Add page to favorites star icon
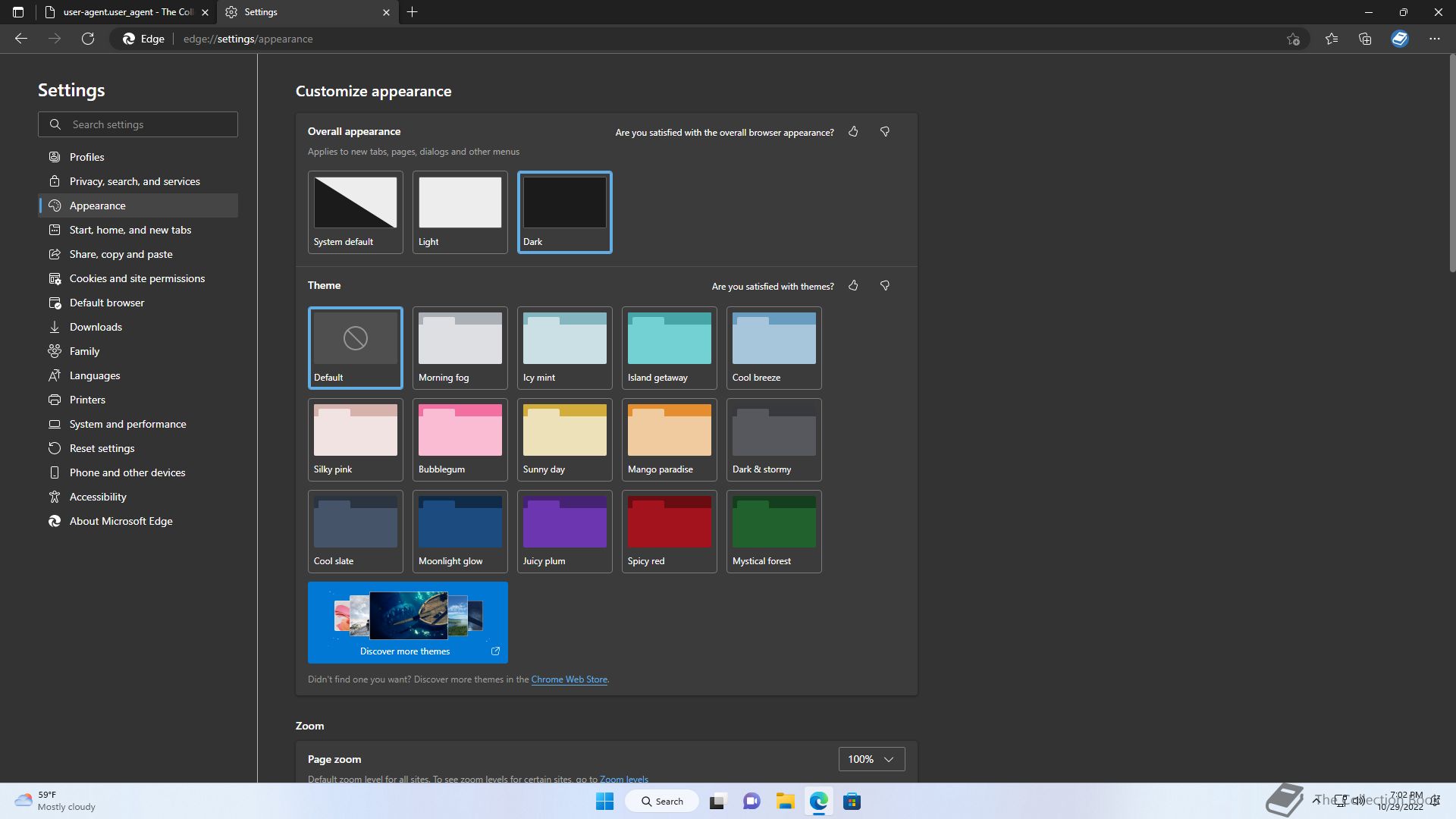This screenshot has width=1456, height=819. (x=1293, y=39)
